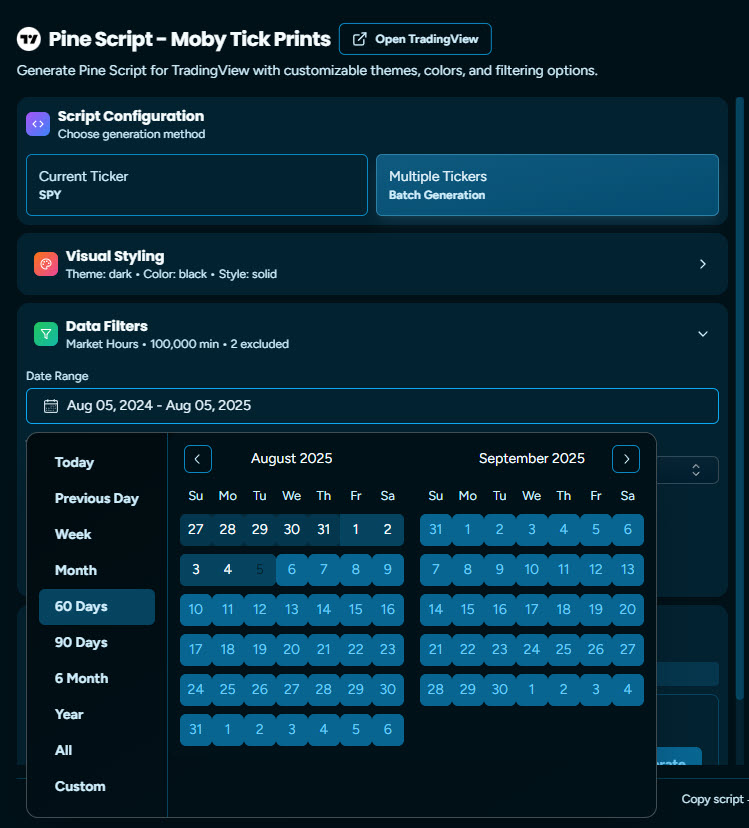Screen dimensions: 749x828
Task: Select July 27 in August calendar
Action: tap(195, 530)
